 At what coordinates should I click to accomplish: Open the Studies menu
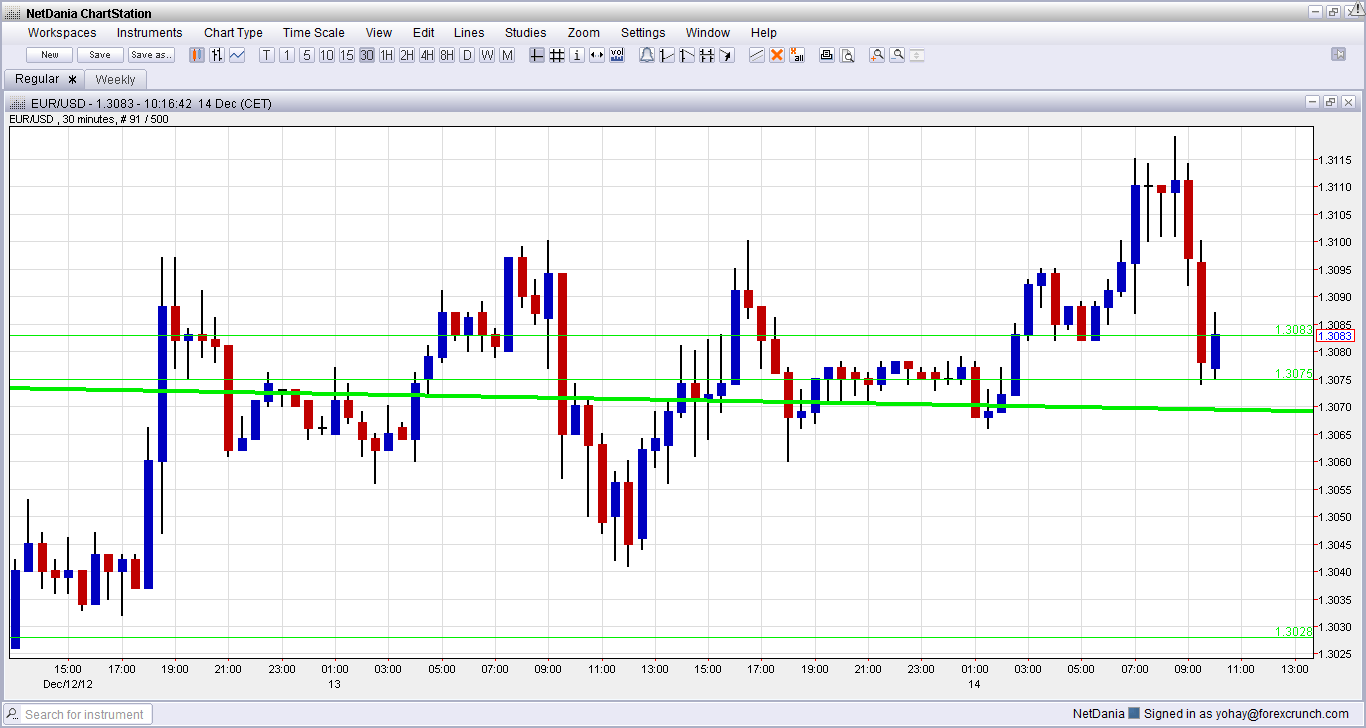(x=525, y=33)
